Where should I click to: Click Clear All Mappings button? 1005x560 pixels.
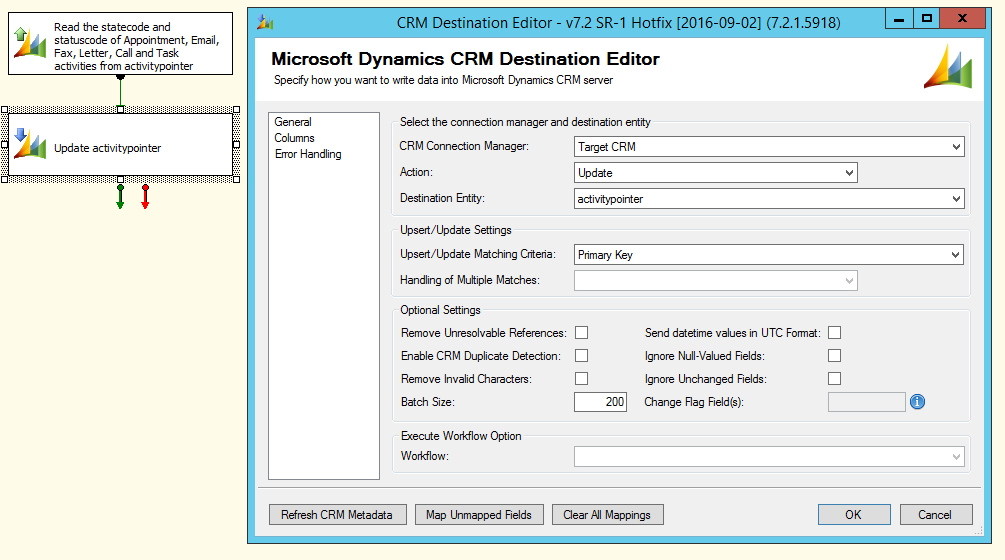607,515
